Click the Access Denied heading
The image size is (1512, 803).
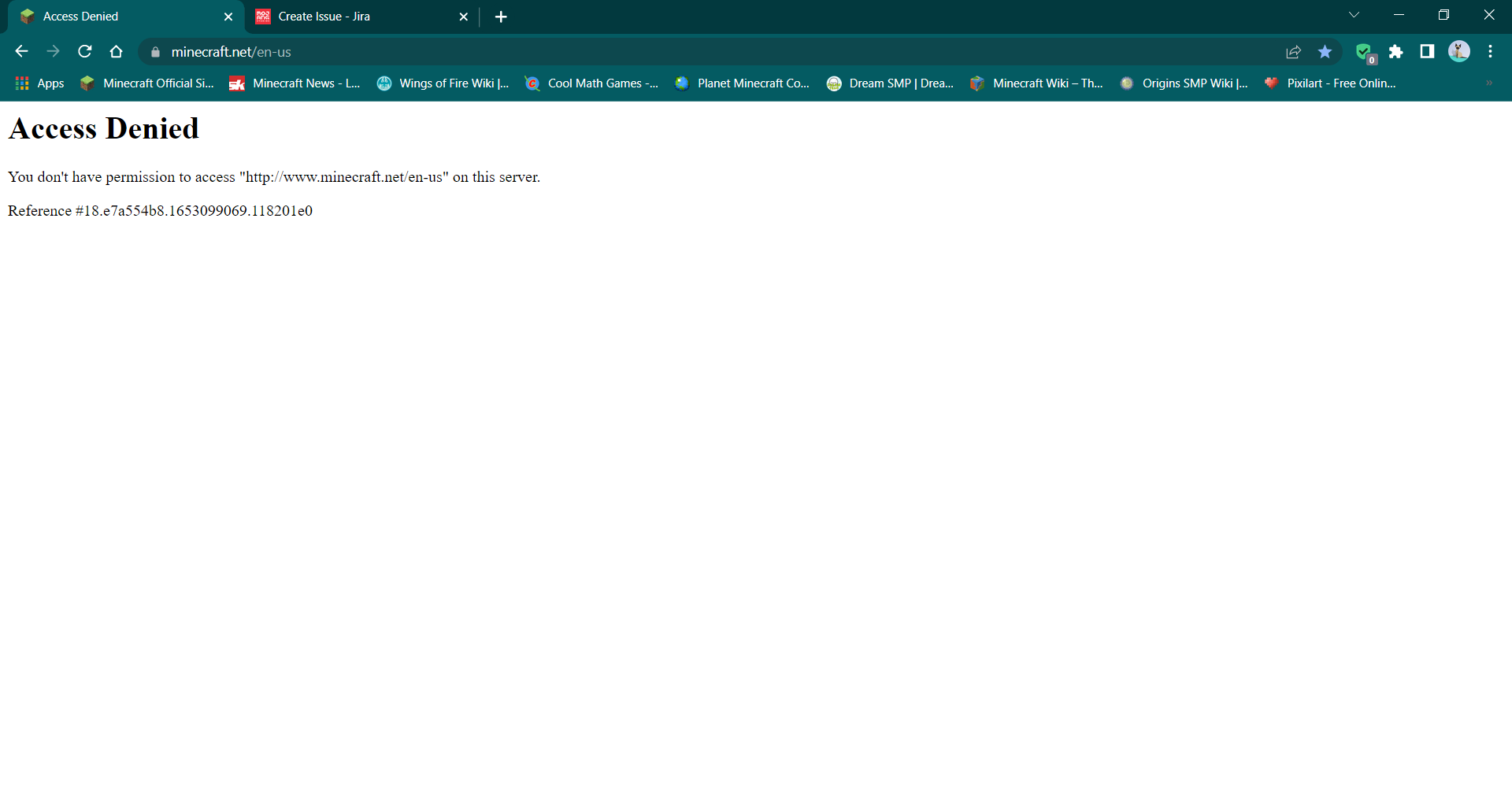pyautogui.click(x=103, y=128)
